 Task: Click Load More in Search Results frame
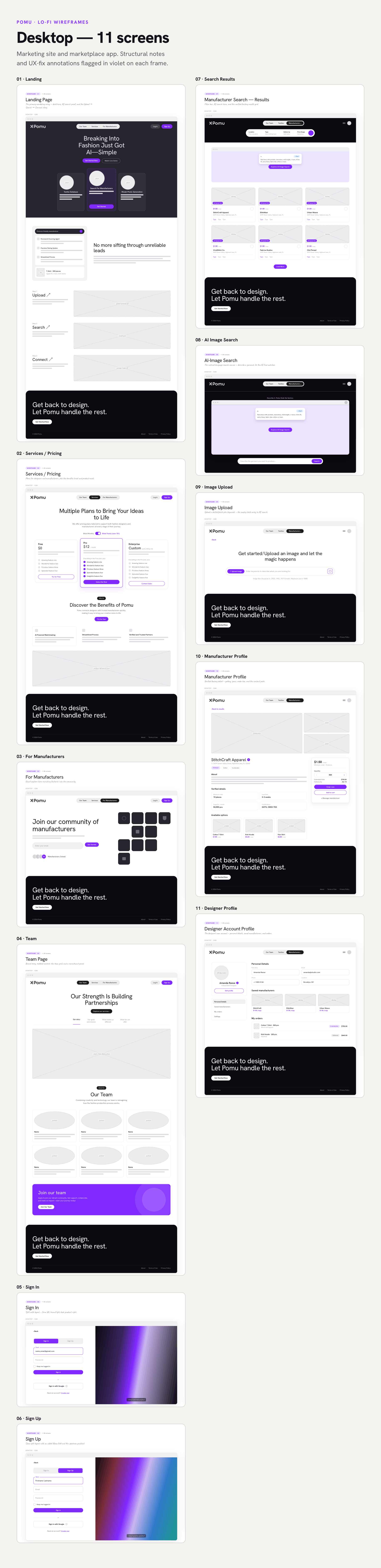click(x=281, y=267)
